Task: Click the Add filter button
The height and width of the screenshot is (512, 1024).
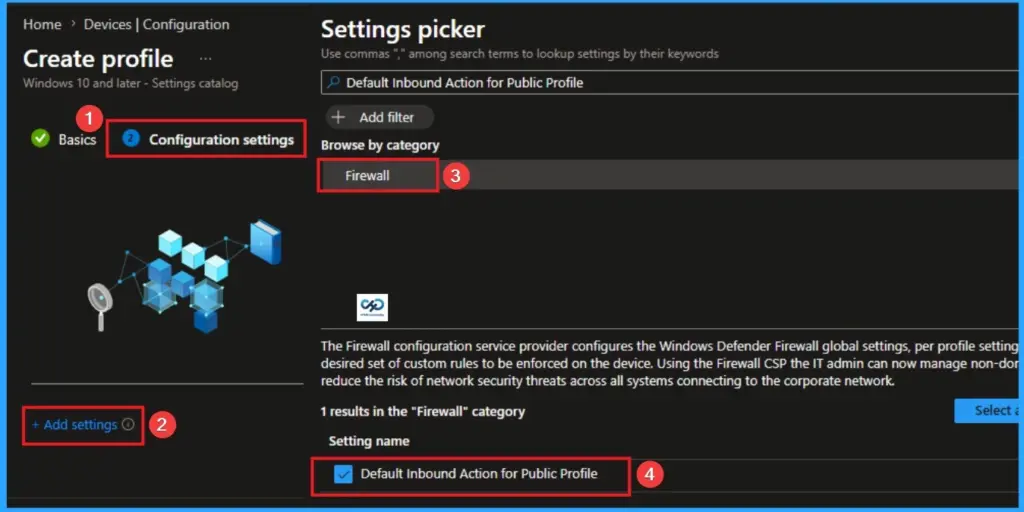Action: pos(379,118)
